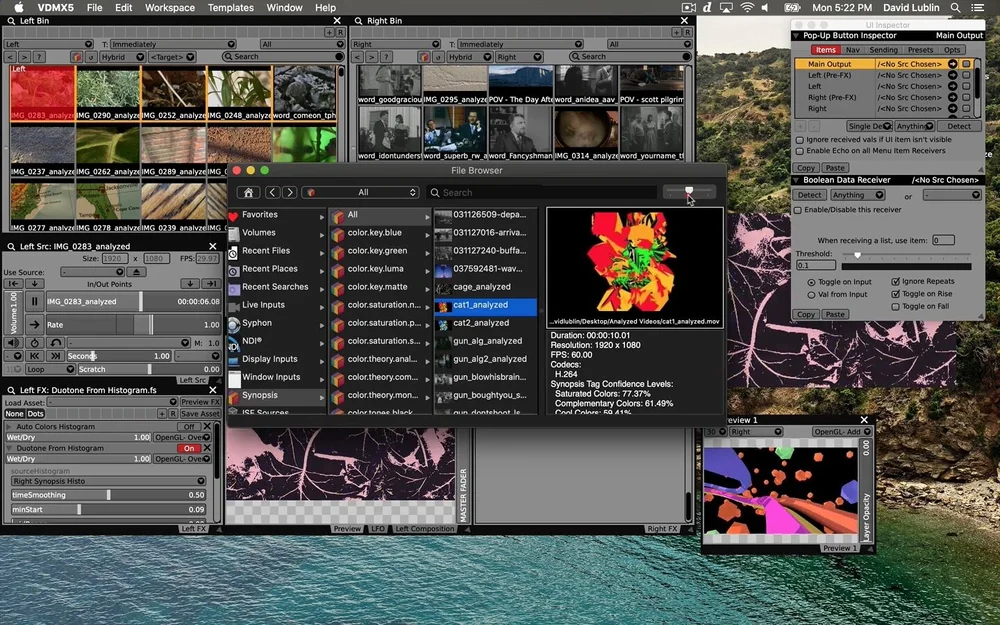Viewport: 1000px width, 625px height.
Task: Click arrow icon on Main Output row
Action: click(x=952, y=64)
